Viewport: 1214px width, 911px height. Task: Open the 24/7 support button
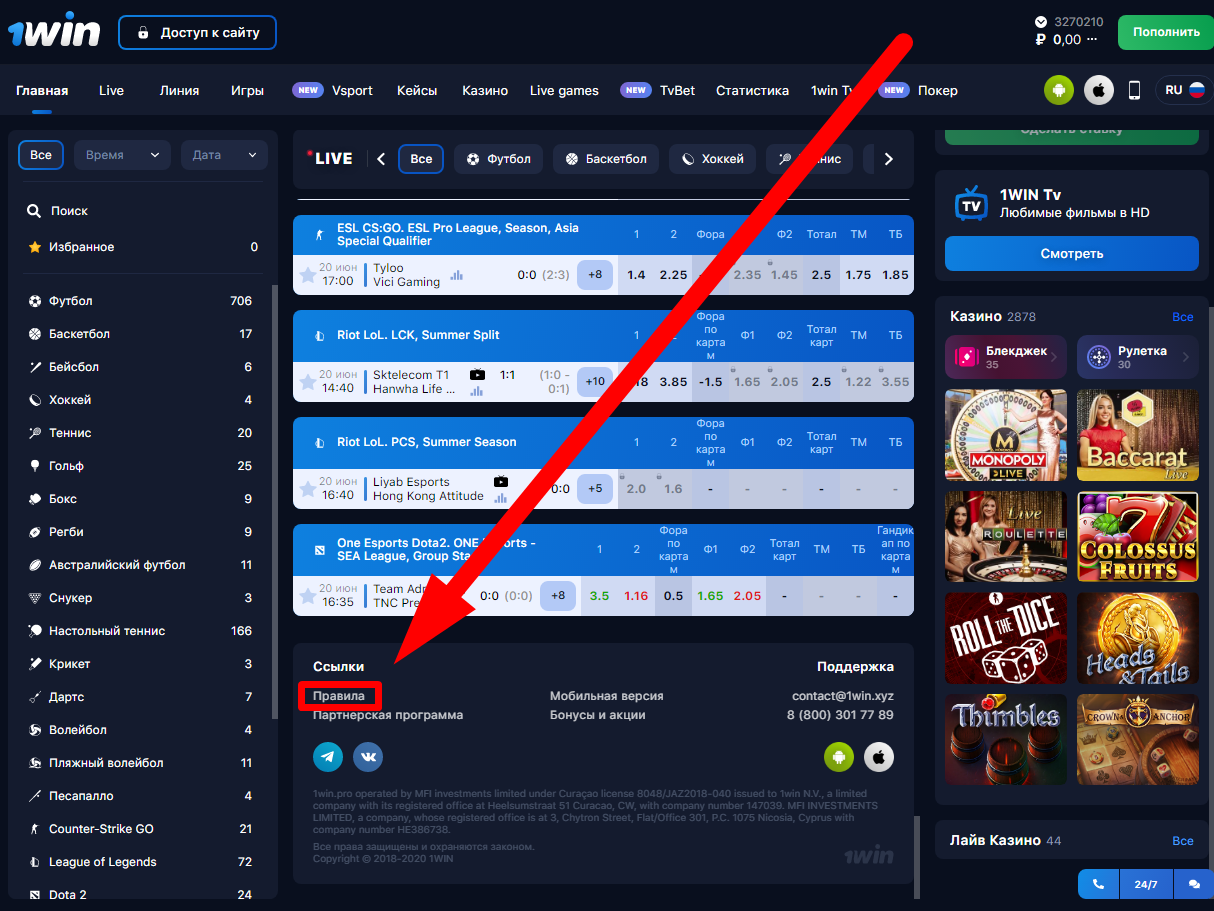pyautogui.click(x=1146, y=885)
